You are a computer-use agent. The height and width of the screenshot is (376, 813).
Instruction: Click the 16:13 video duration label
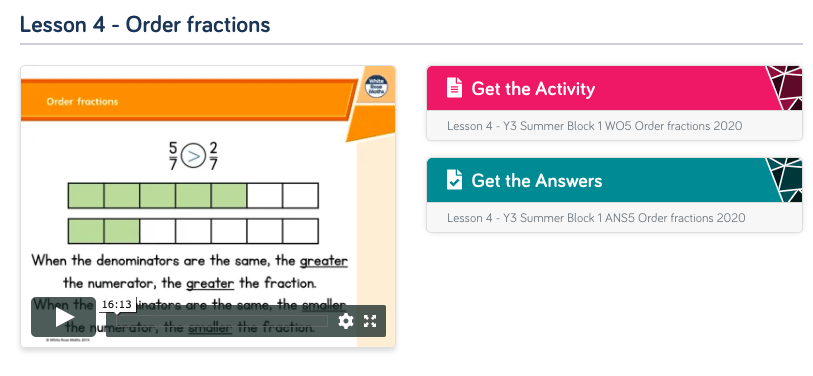click(116, 304)
